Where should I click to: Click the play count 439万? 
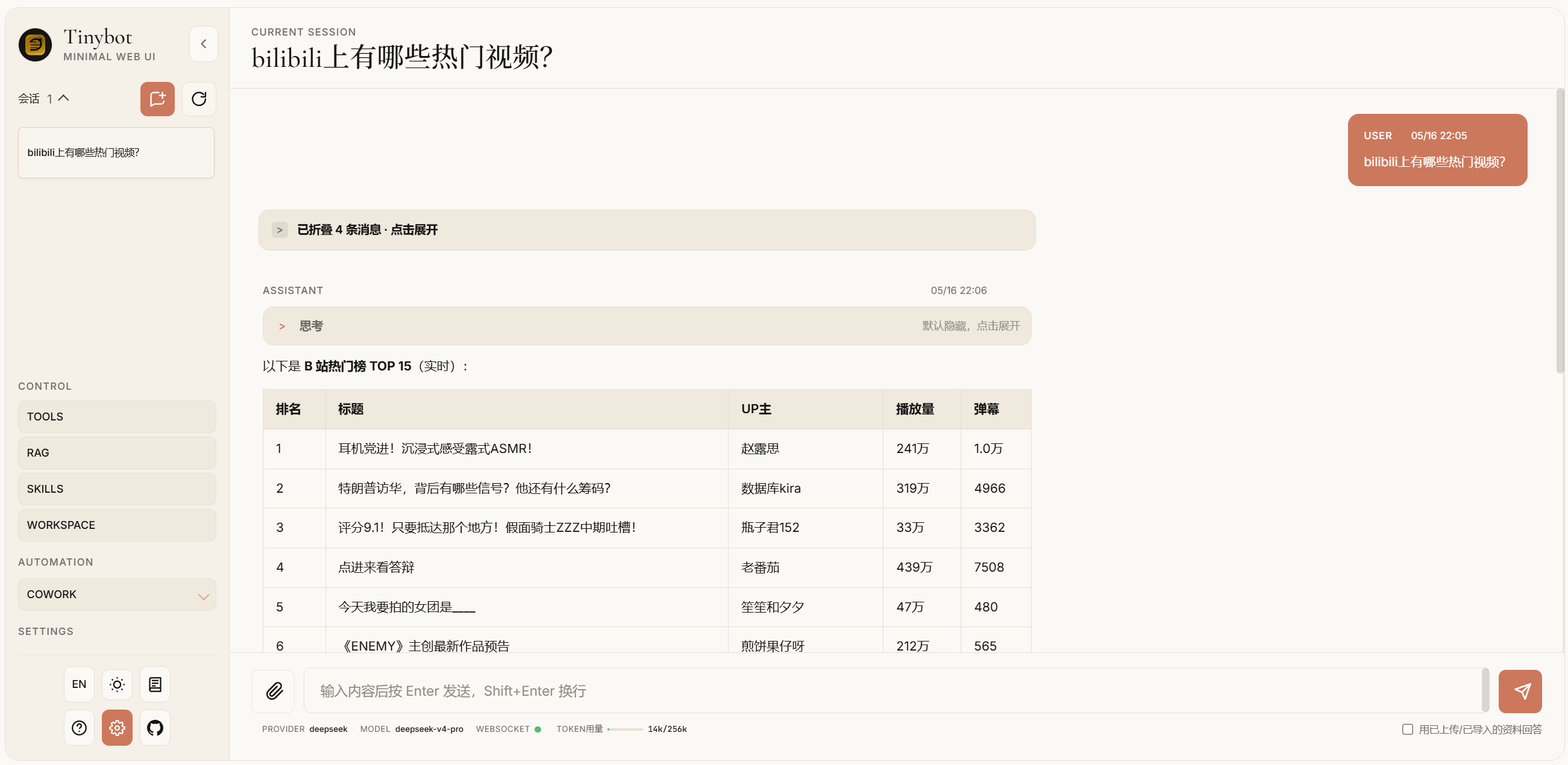point(914,567)
